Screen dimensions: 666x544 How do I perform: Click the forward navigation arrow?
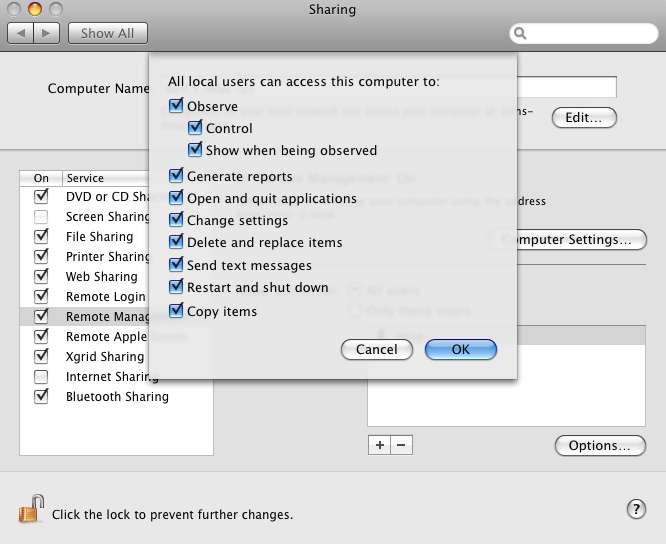pyautogui.click(x=46, y=33)
